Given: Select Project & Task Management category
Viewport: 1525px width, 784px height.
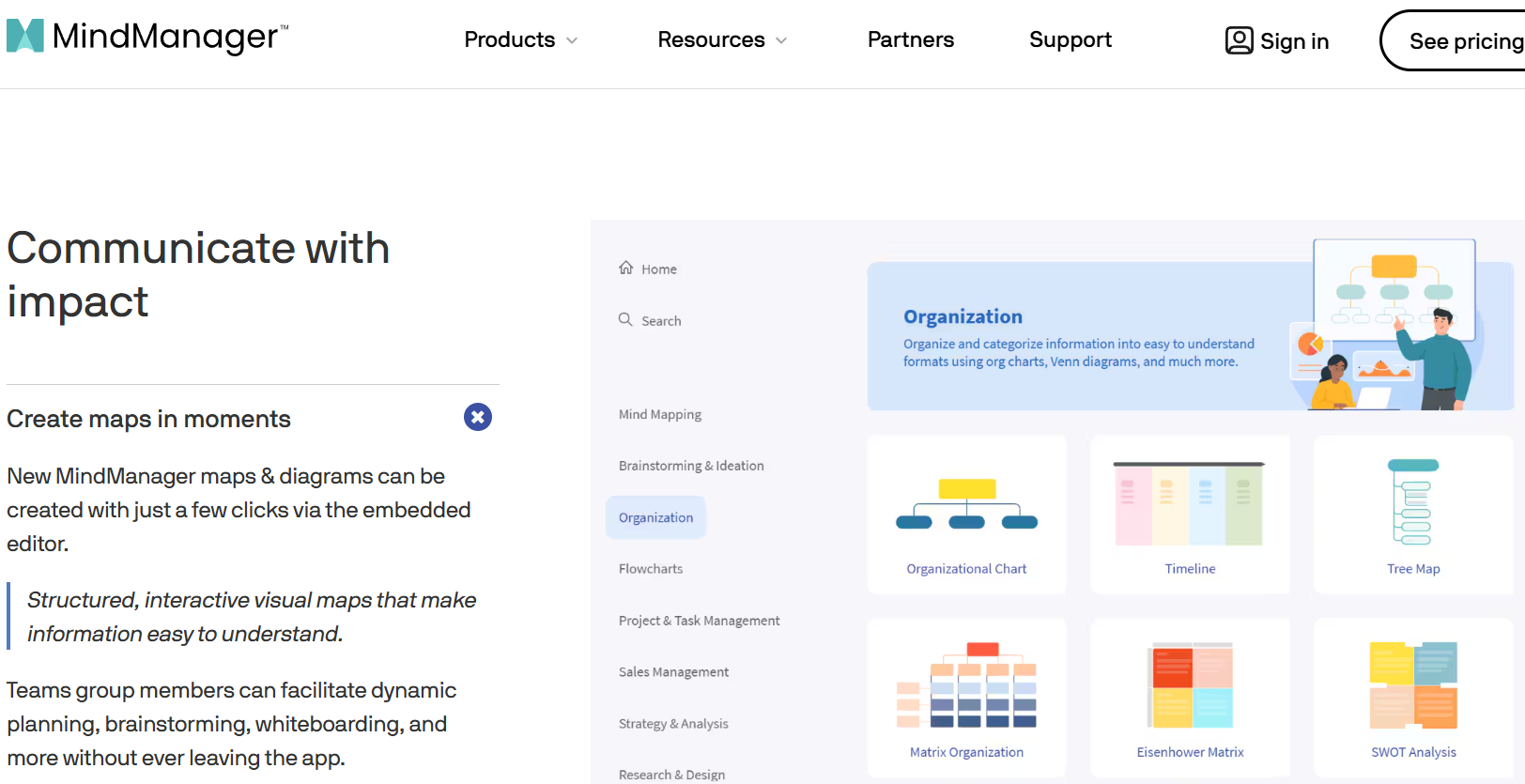Looking at the screenshot, I should tap(700, 621).
